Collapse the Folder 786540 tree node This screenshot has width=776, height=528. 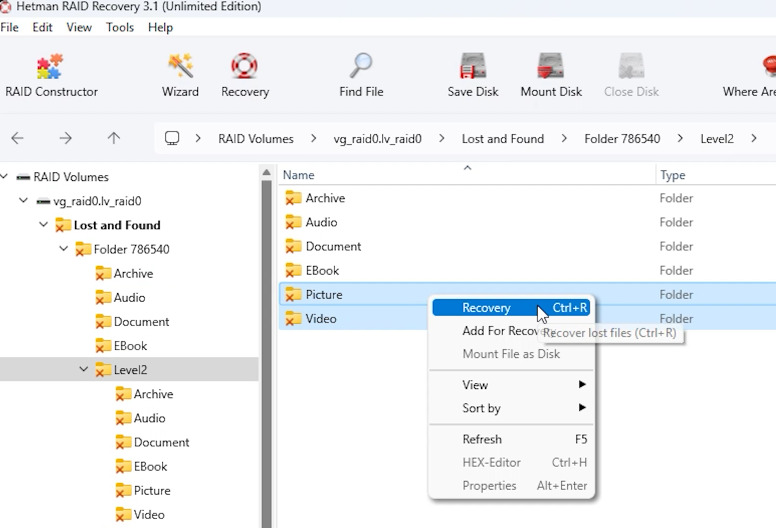coord(63,249)
